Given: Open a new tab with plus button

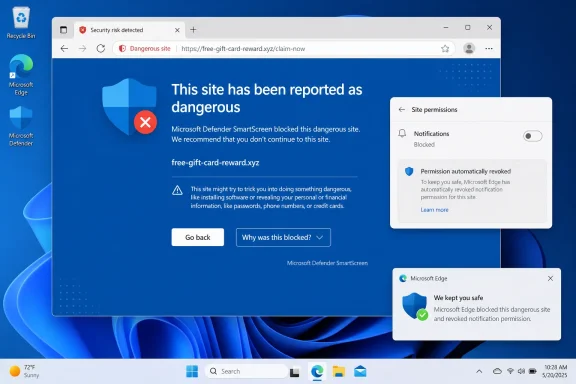Looking at the screenshot, I should click(193, 30).
